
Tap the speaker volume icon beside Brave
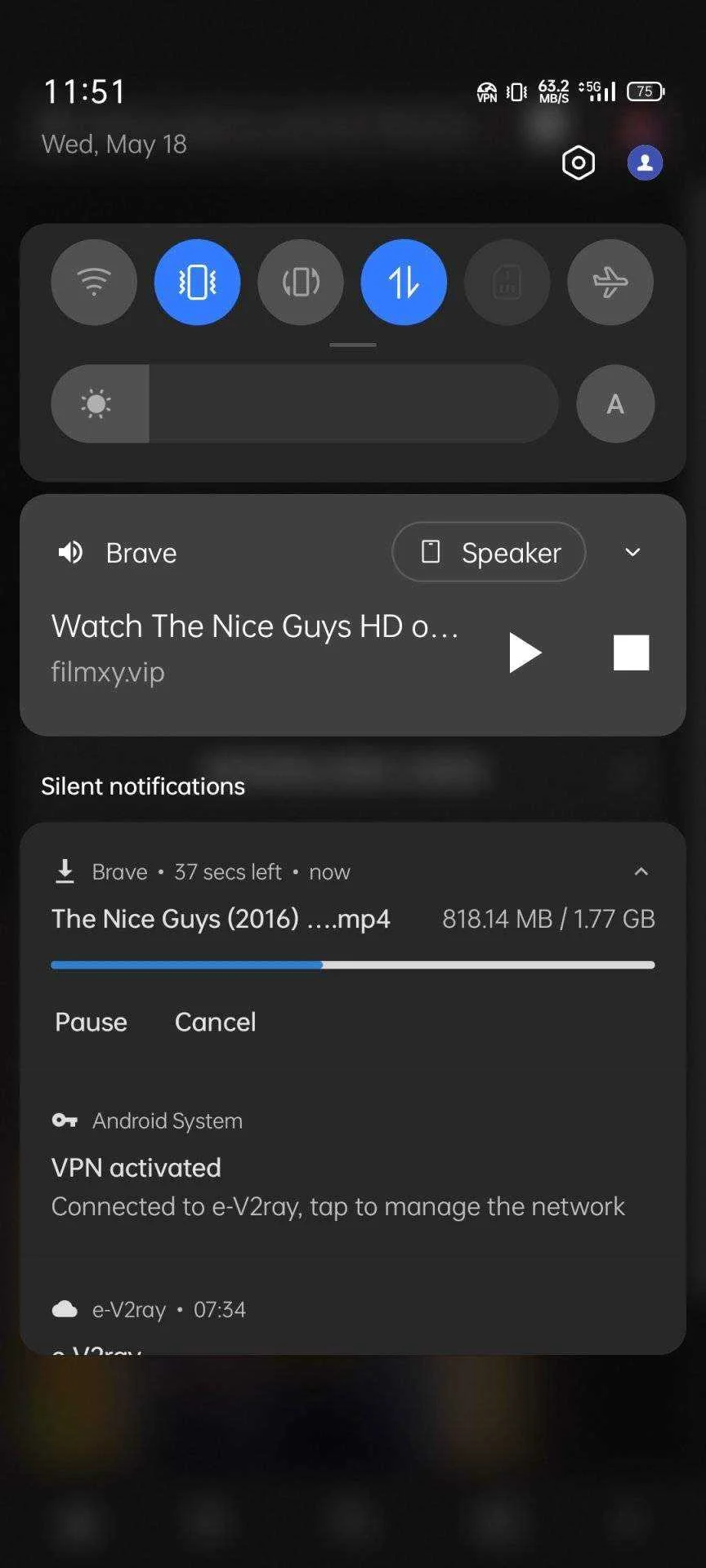click(x=70, y=553)
